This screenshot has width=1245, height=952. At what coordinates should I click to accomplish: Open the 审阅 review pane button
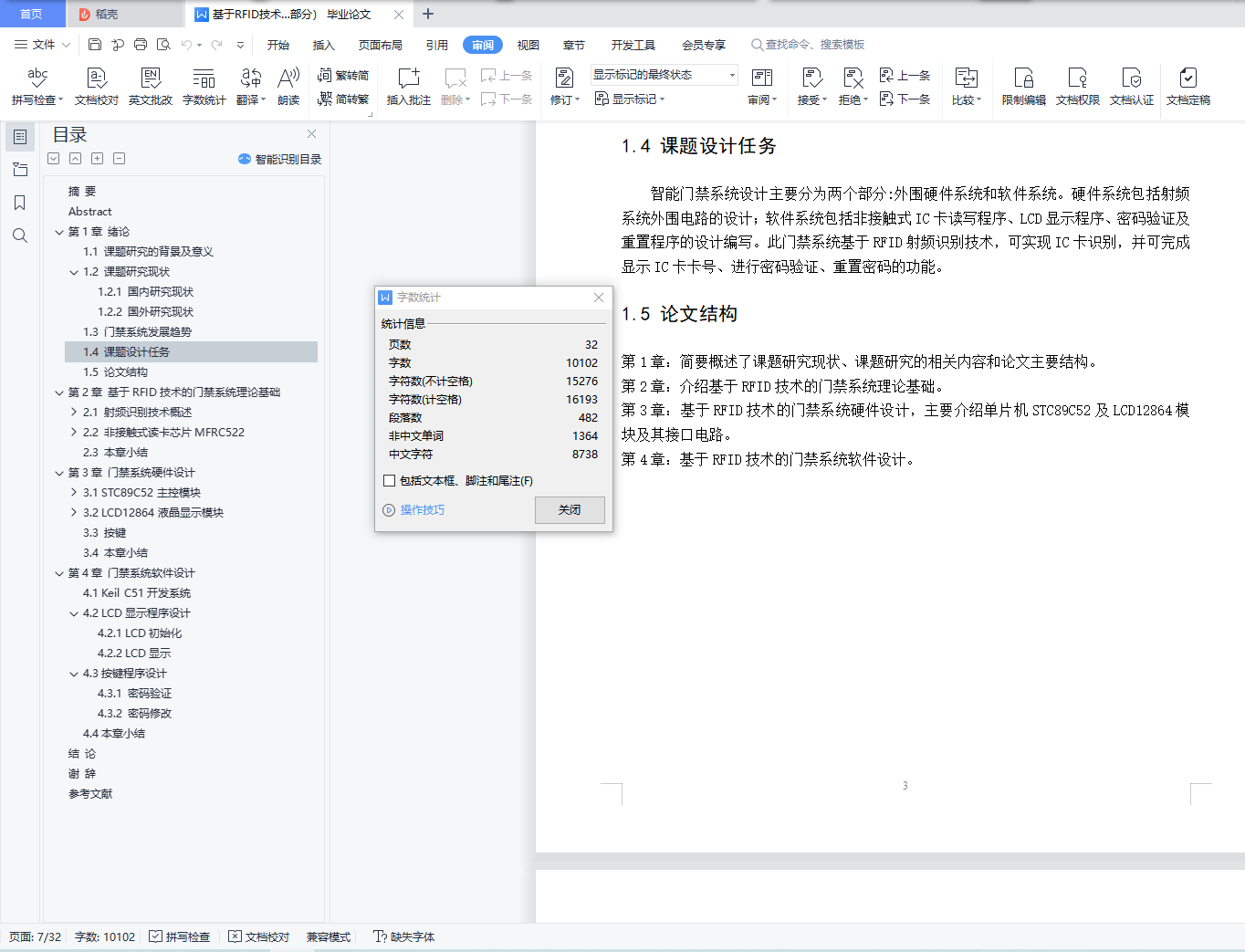(x=762, y=87)
